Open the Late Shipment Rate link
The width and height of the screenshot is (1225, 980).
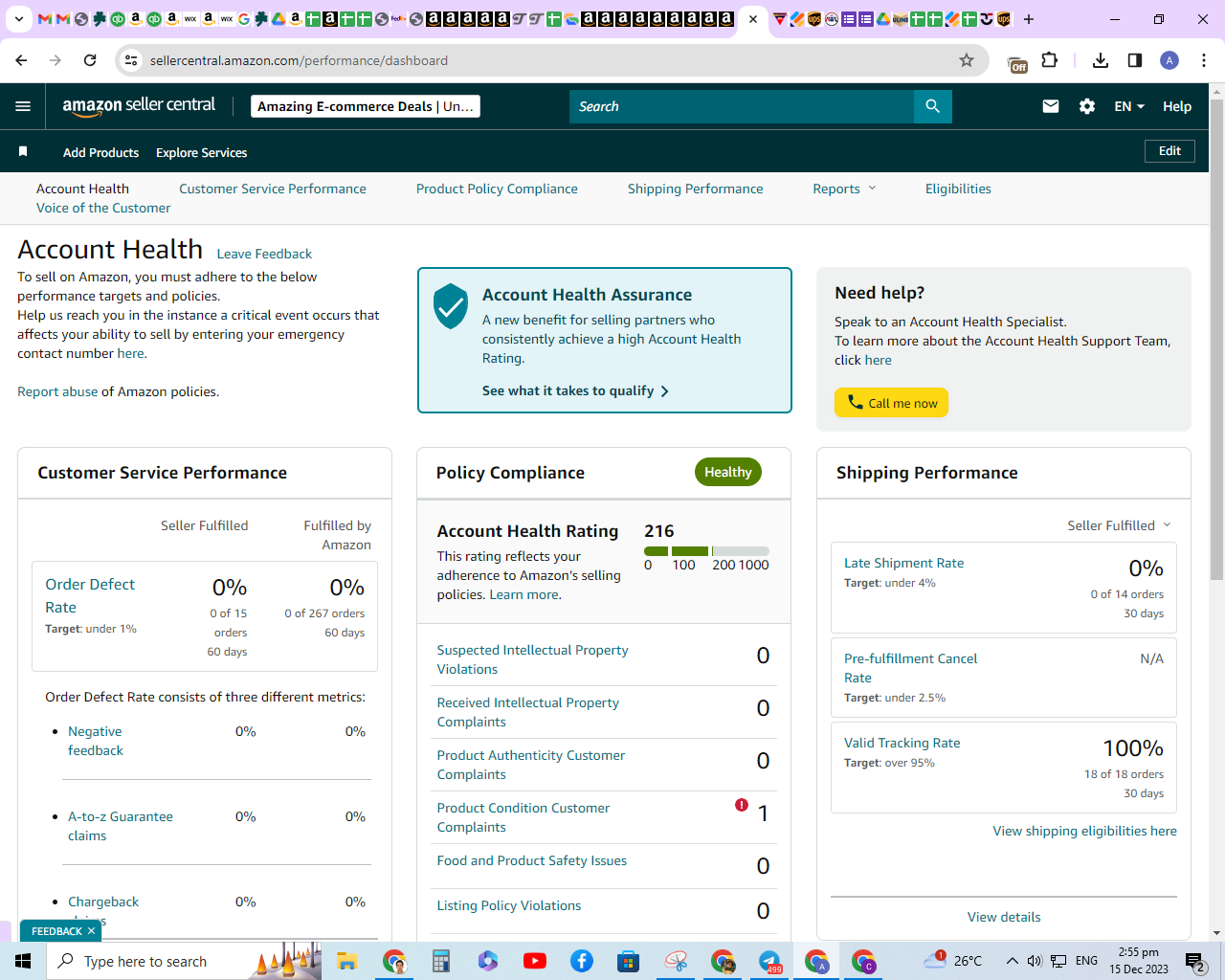click(x=903, y=563)
